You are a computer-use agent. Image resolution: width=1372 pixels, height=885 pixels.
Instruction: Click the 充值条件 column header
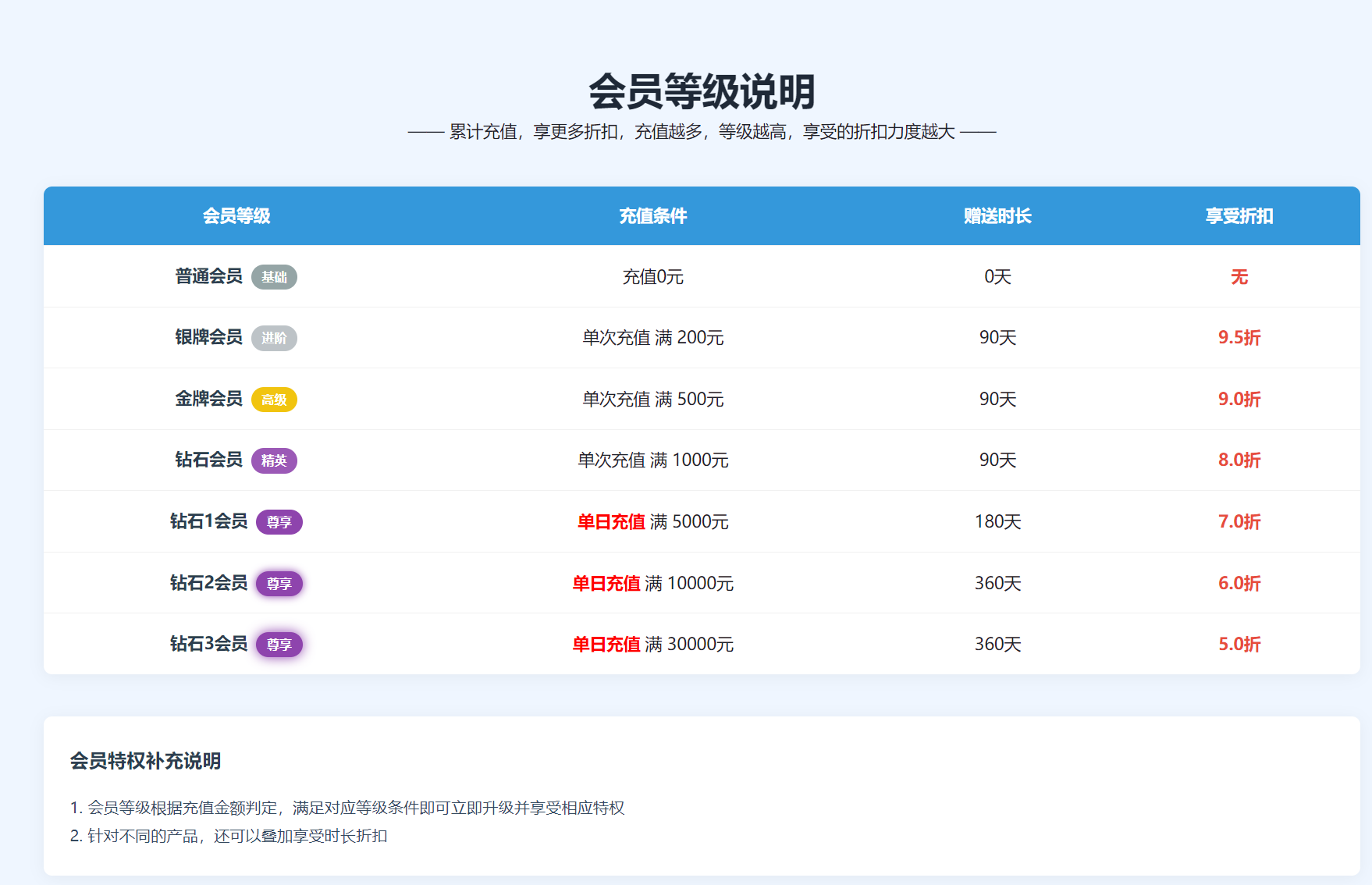point(652,216)
